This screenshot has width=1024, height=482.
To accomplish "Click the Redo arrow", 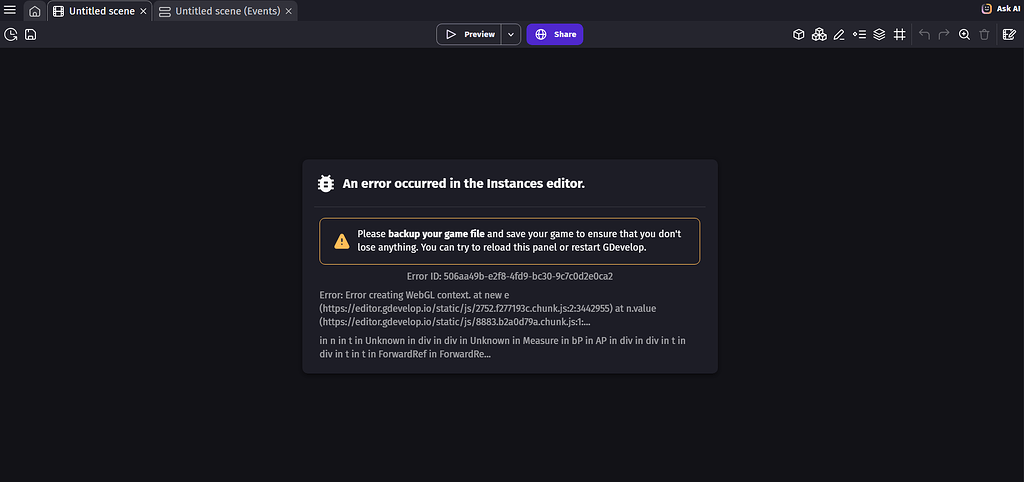I will (944, 35).
